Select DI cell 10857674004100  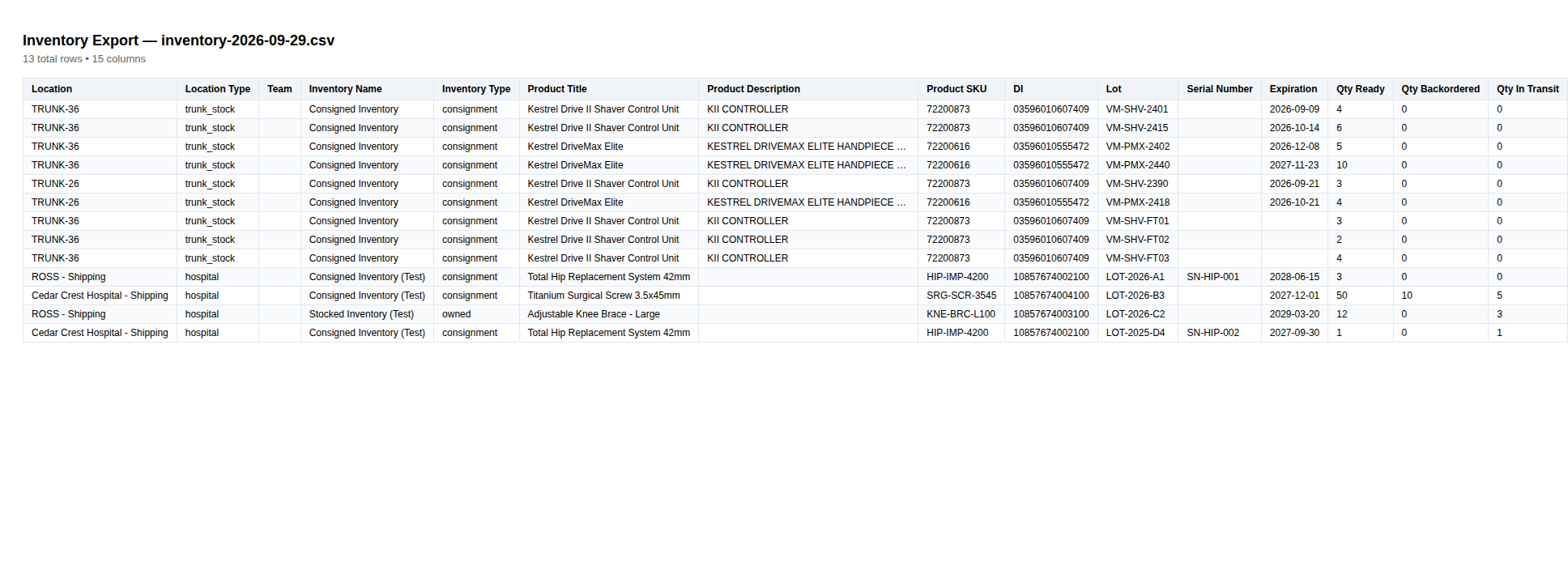point(1051,296)
